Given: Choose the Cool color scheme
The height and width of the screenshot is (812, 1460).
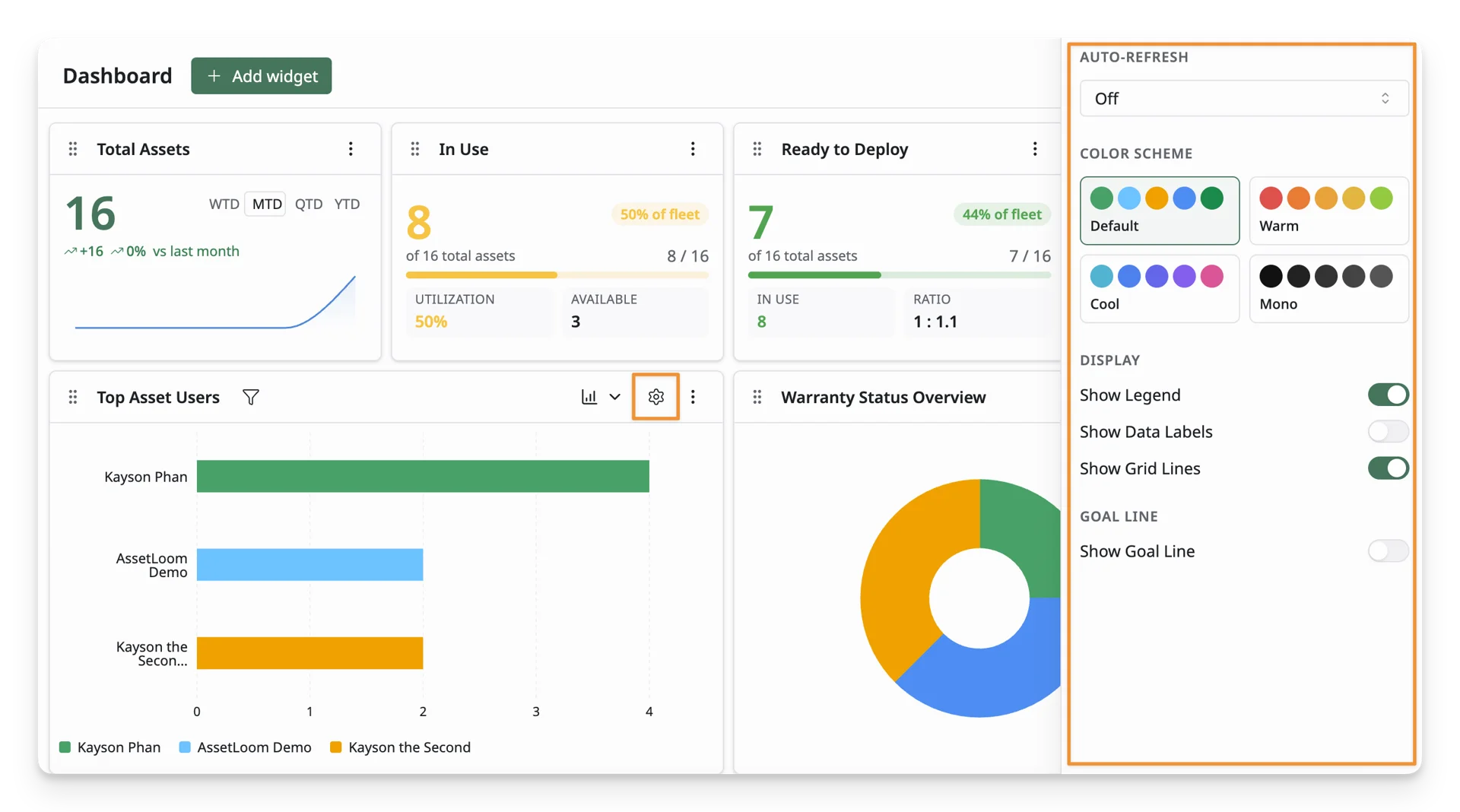Looking at the screenshot, I should [x=1160, y=289].
